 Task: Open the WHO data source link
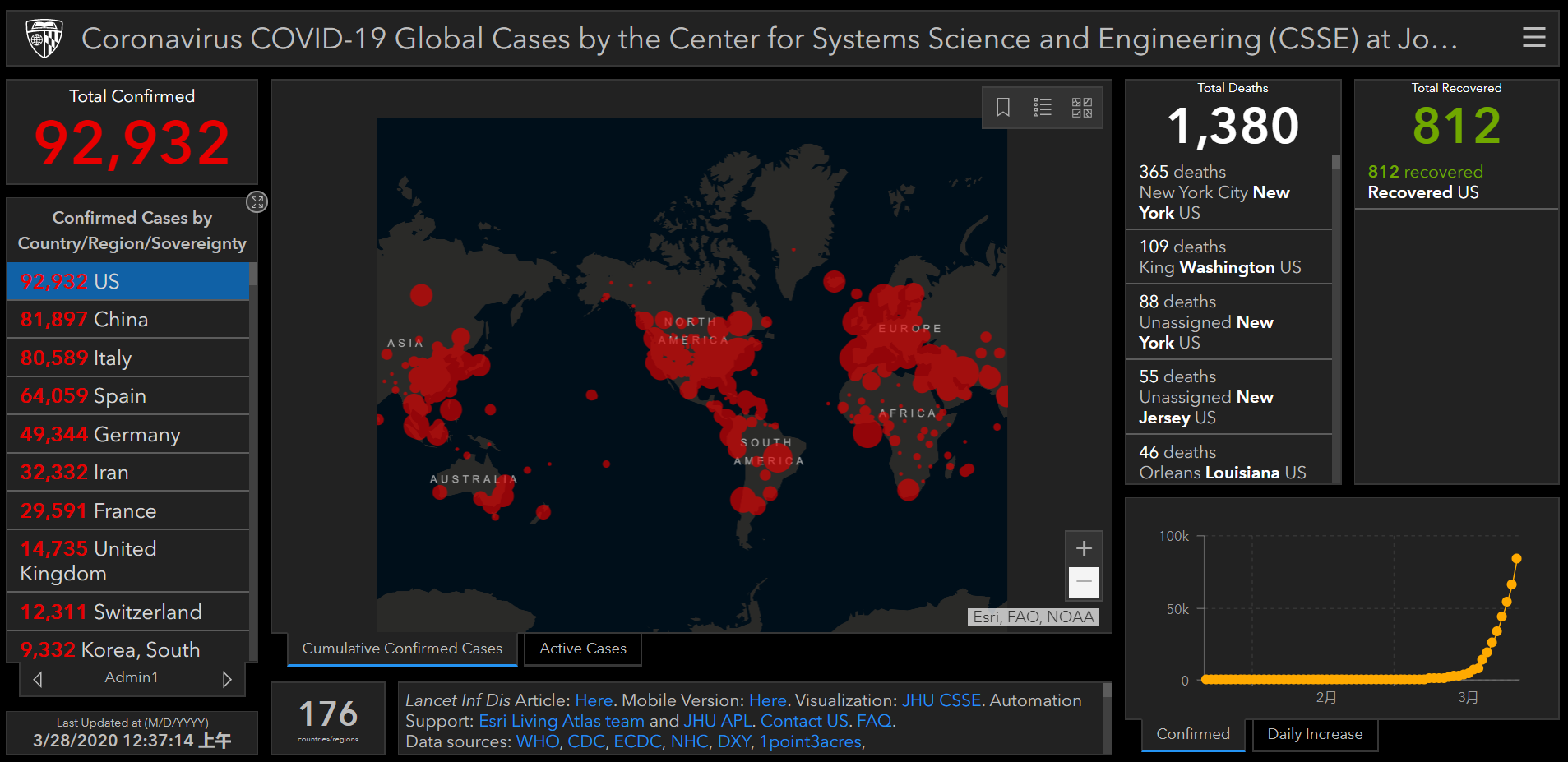(538, 741)
